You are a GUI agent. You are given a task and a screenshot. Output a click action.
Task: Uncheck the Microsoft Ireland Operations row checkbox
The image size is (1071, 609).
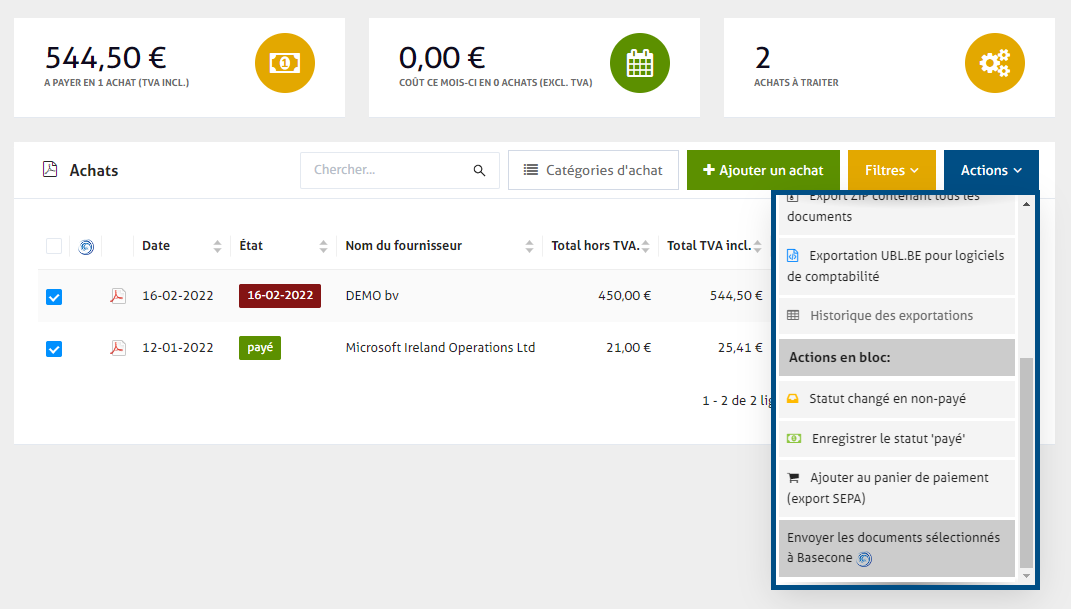[x=54, y=349]
